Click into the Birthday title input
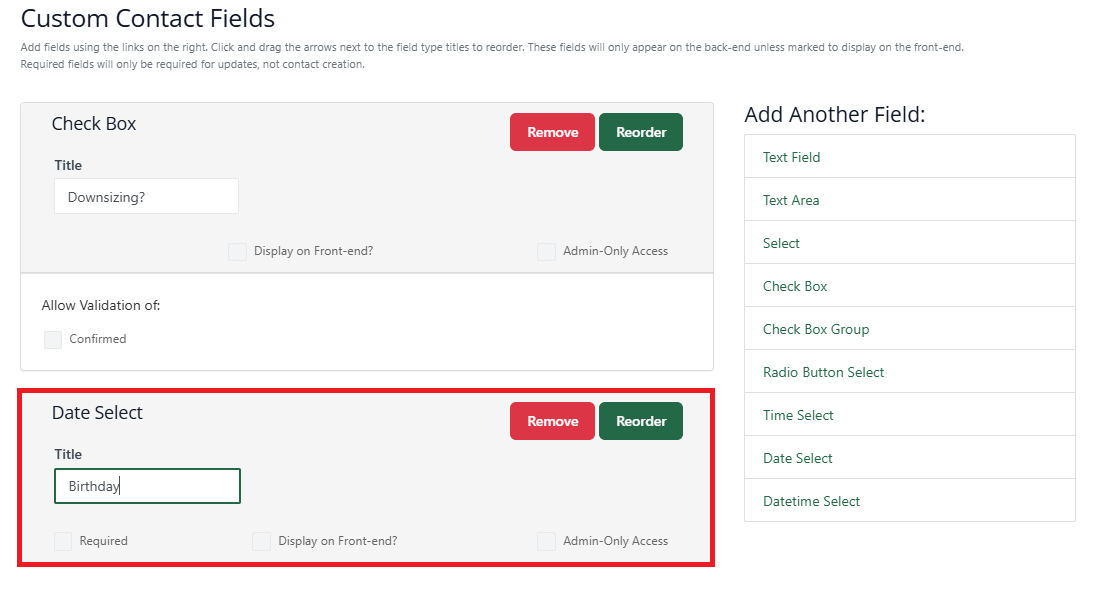 pos(147,486)
